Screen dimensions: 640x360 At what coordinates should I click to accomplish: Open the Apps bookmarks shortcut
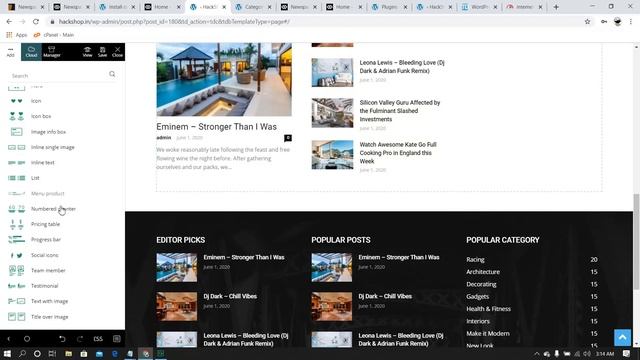17,35
